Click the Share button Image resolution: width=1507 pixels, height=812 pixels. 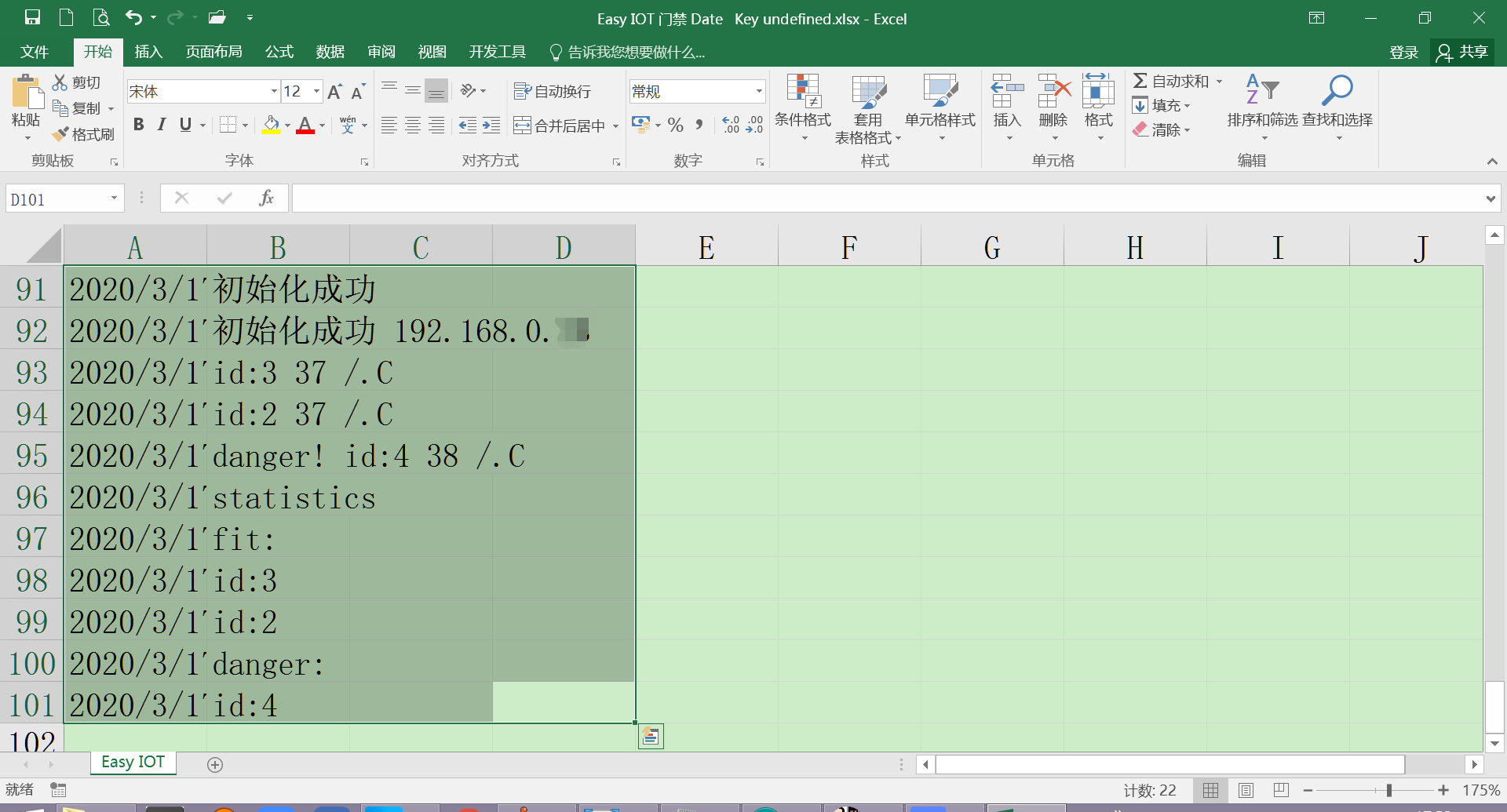(1462, 52)
